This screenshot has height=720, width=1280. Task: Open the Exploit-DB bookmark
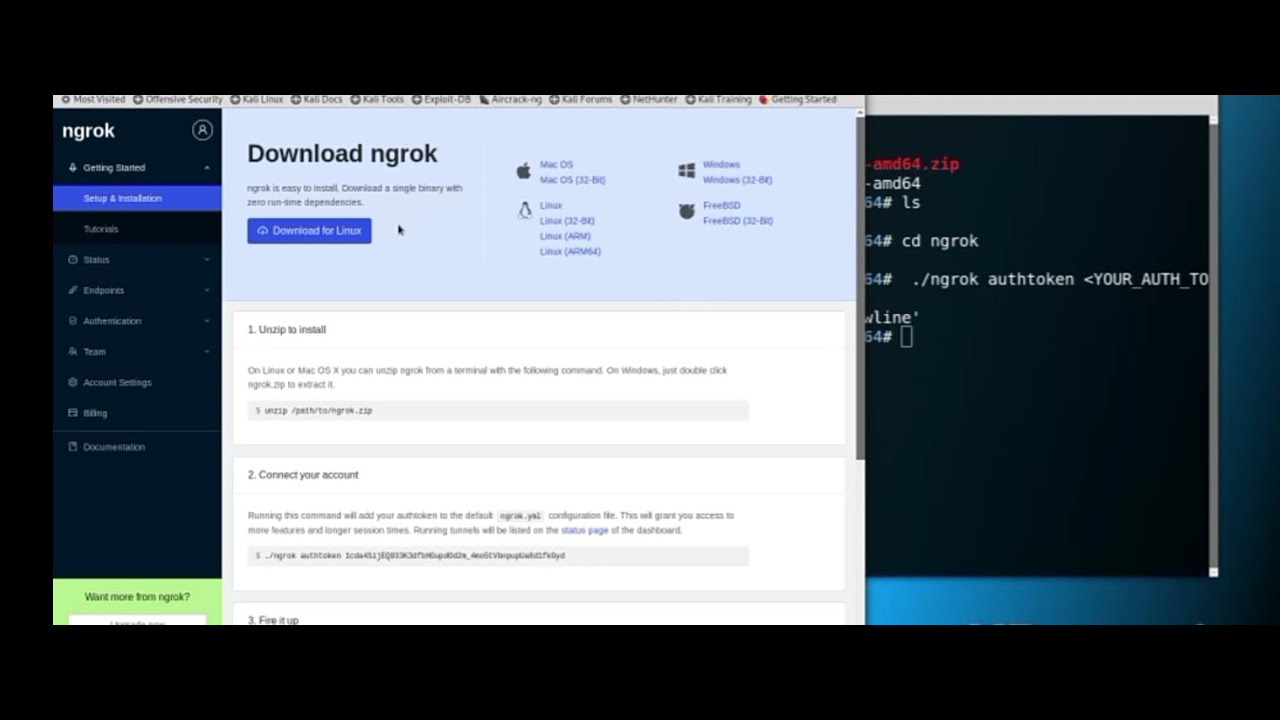click(x=441, y=100)
